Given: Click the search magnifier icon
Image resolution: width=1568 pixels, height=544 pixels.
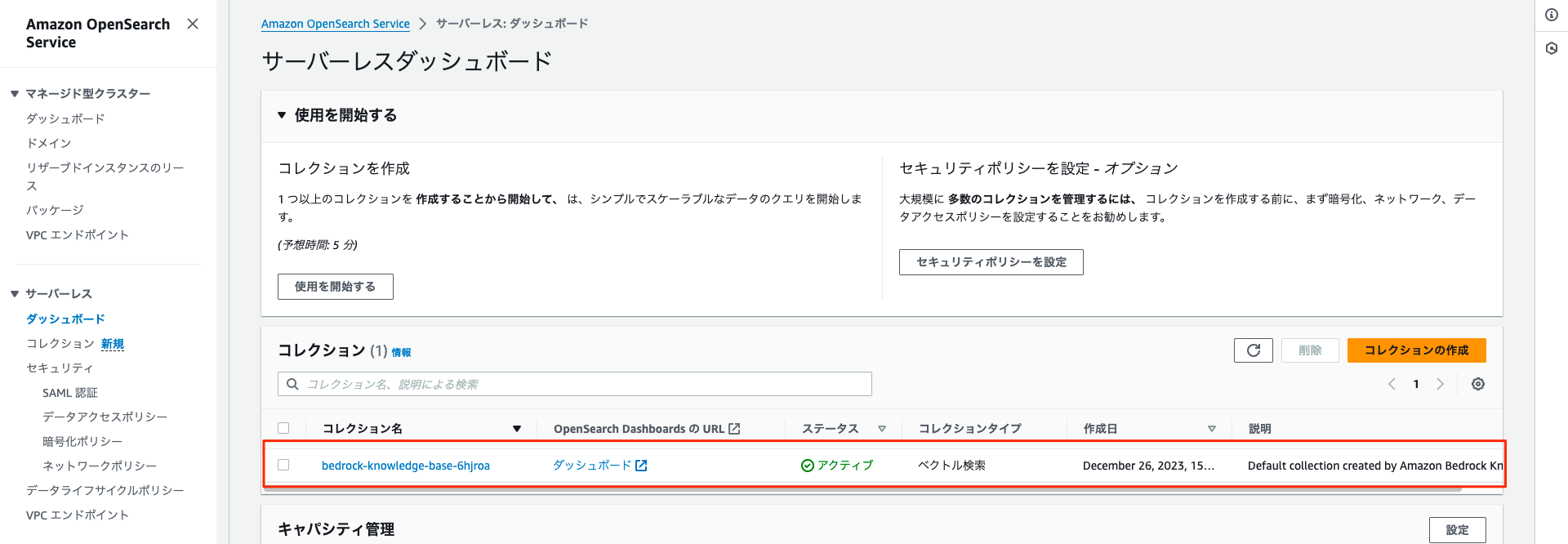Looking at the screenshot, I should [x=292, y=384].
